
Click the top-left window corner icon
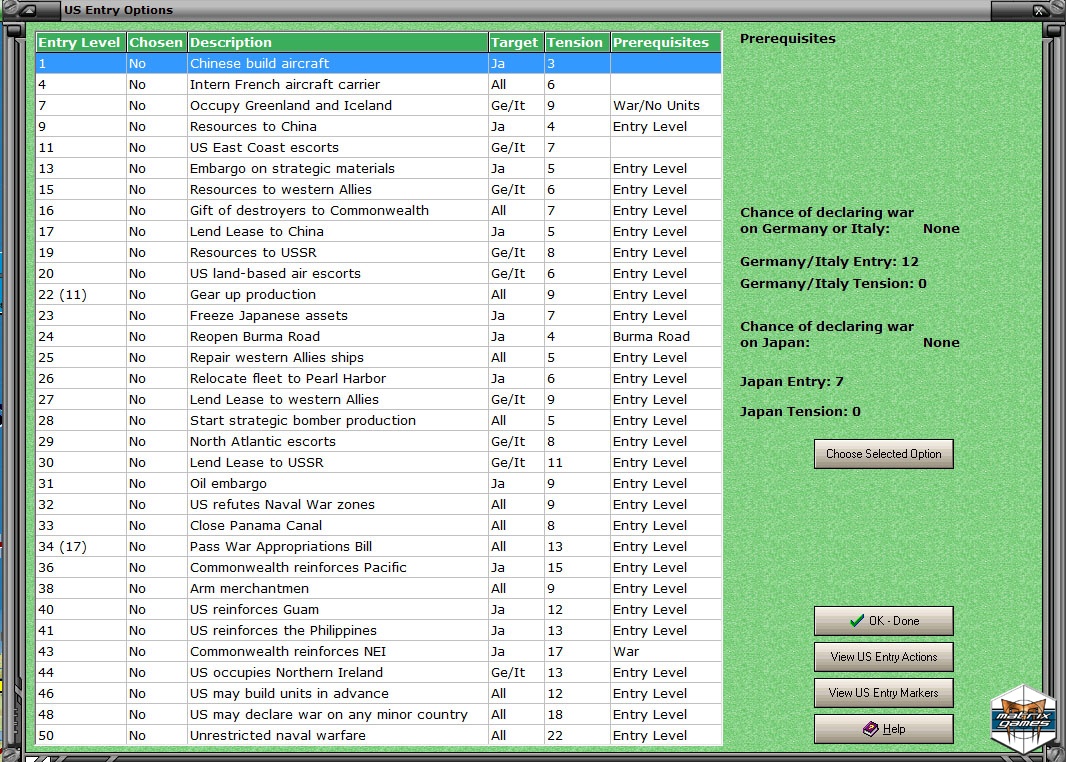(x=28, y=10)
